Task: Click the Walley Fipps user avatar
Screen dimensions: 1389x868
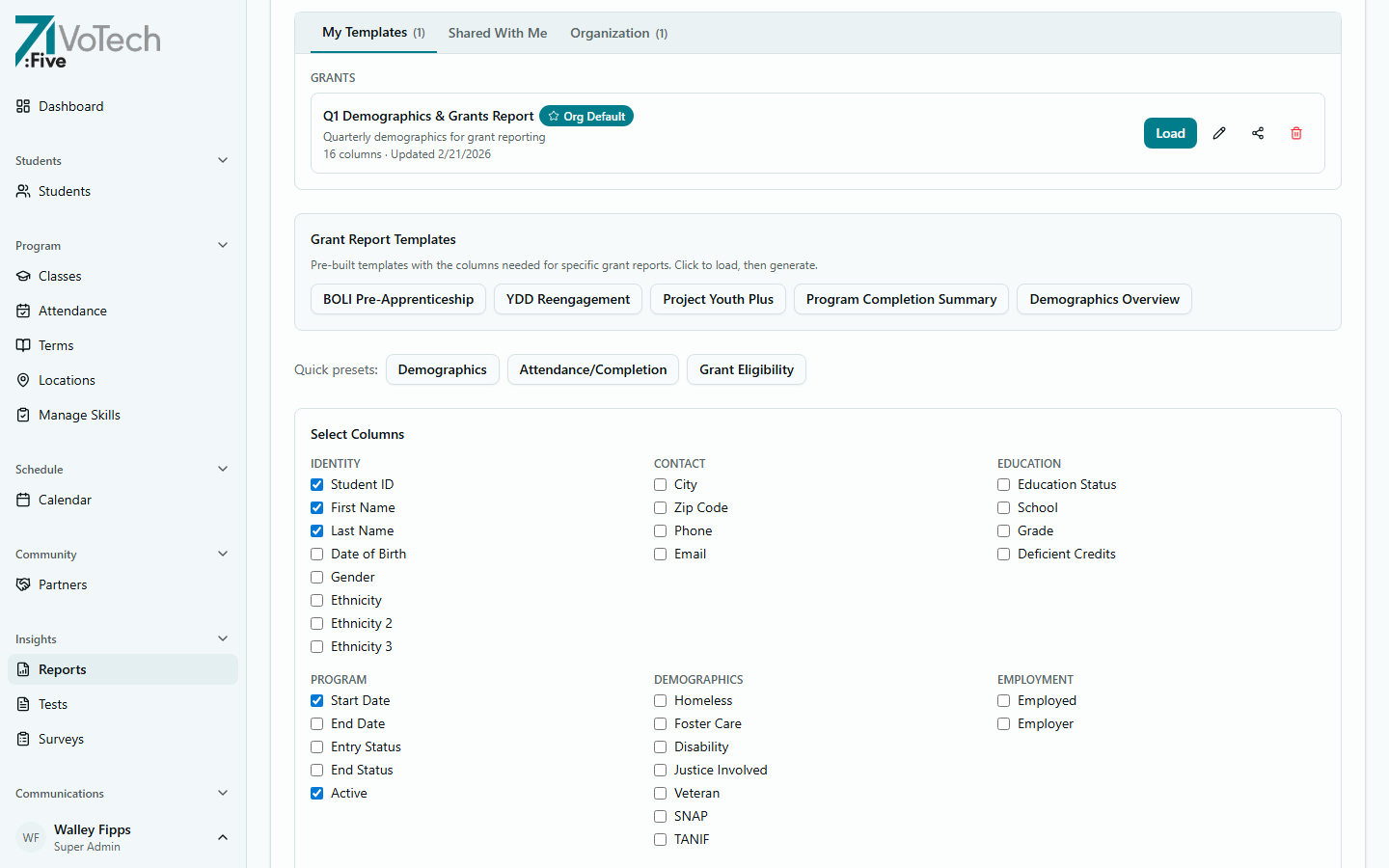Action: (30, 837)
